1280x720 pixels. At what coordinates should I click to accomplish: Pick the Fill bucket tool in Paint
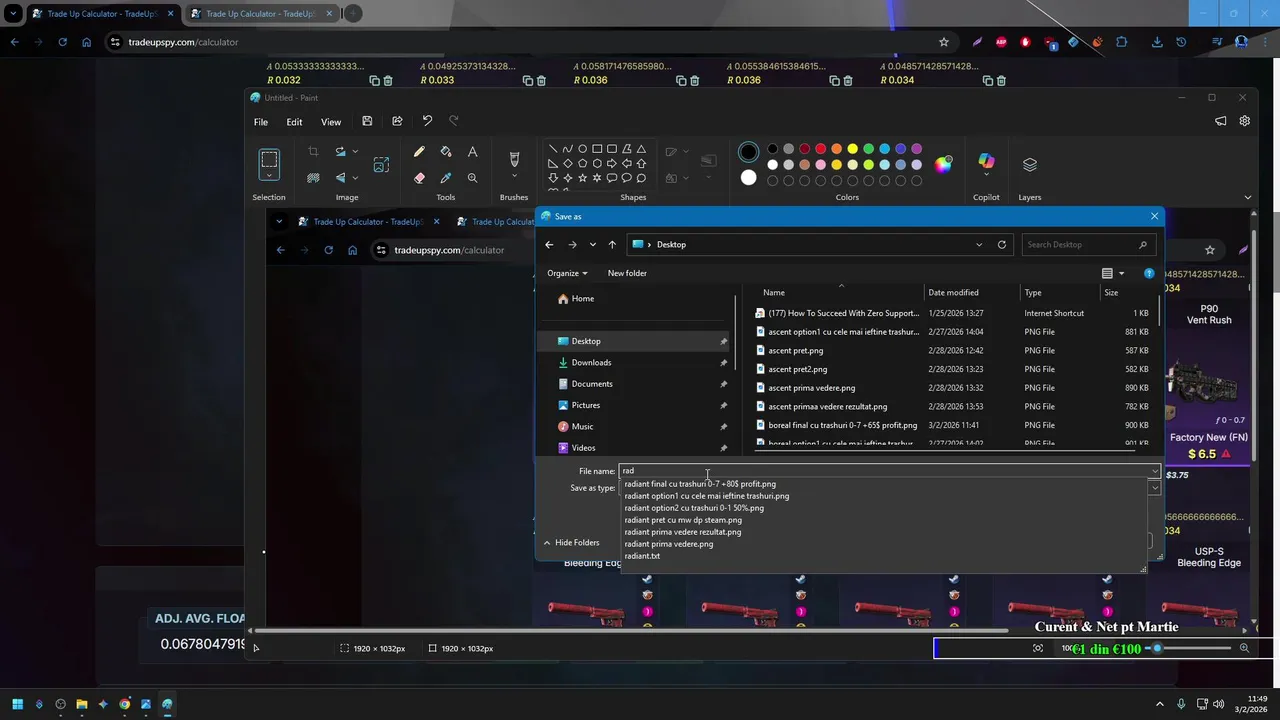coord(446,152)
